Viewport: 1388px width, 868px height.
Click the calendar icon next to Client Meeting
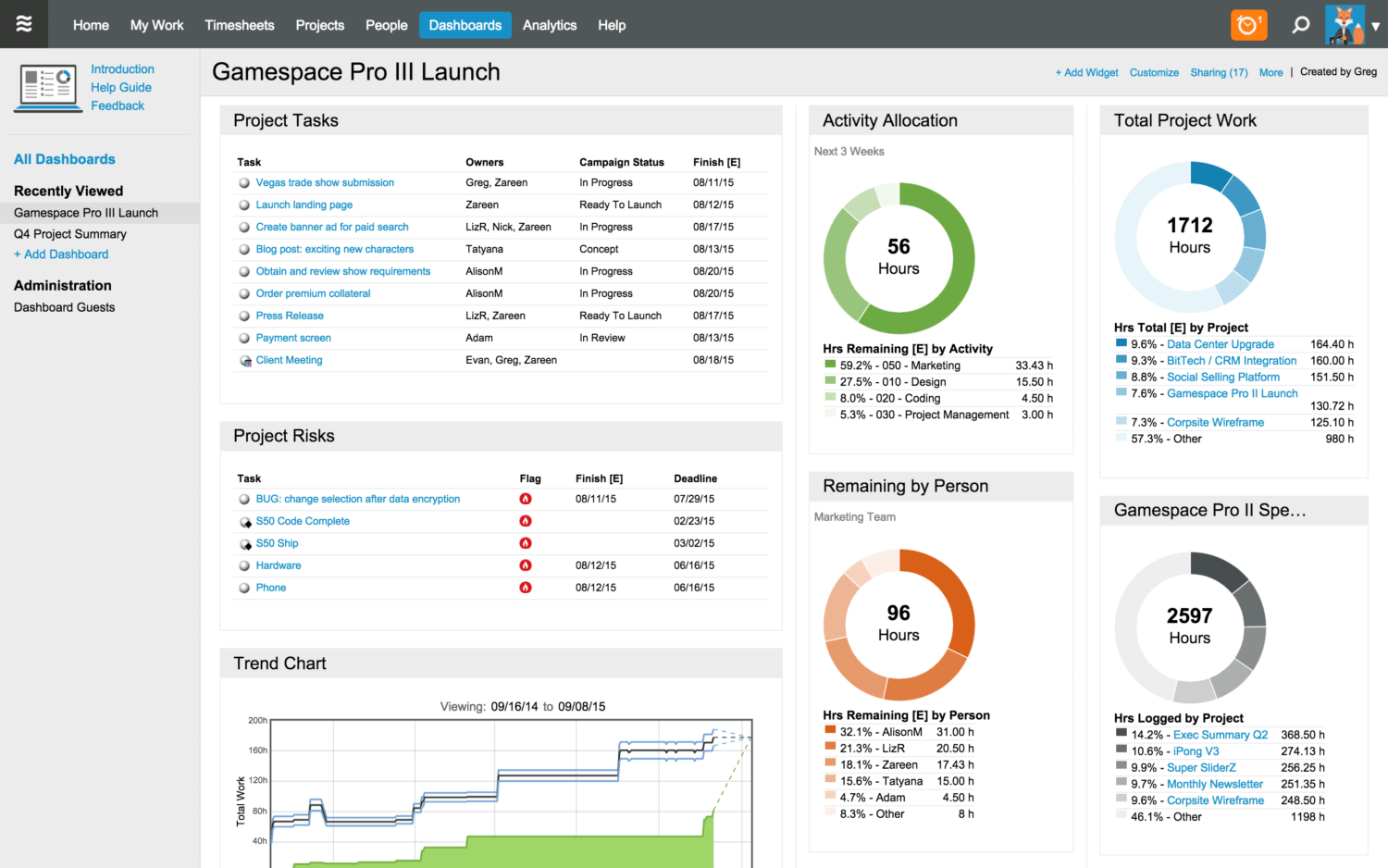pyautogui.click(x=243, y=360)
